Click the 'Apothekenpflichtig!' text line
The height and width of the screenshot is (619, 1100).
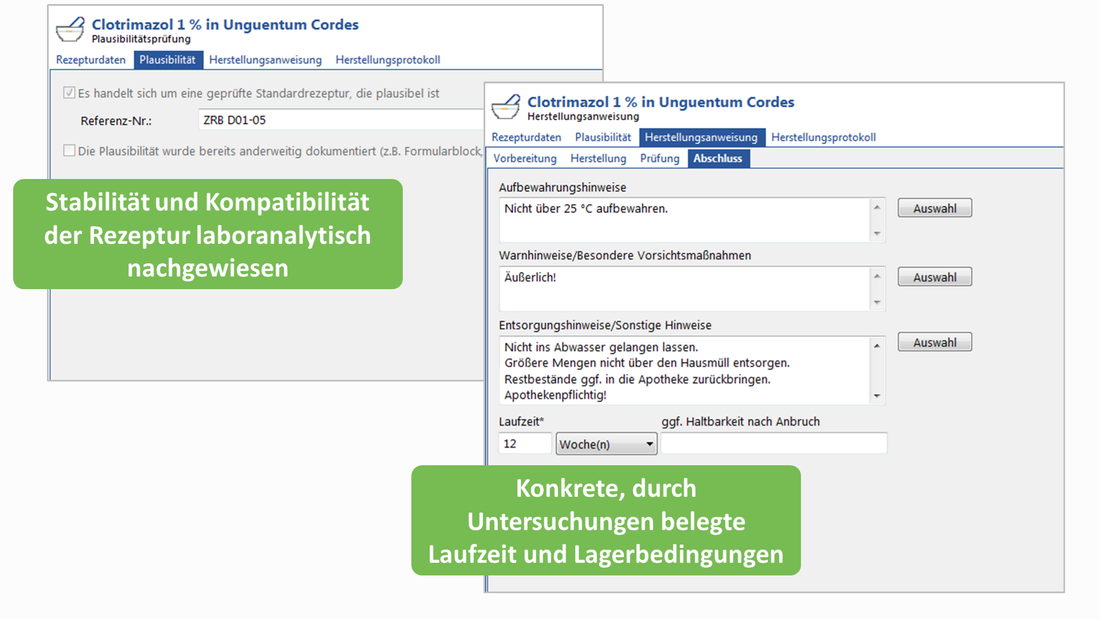click(x=556, y=395)
